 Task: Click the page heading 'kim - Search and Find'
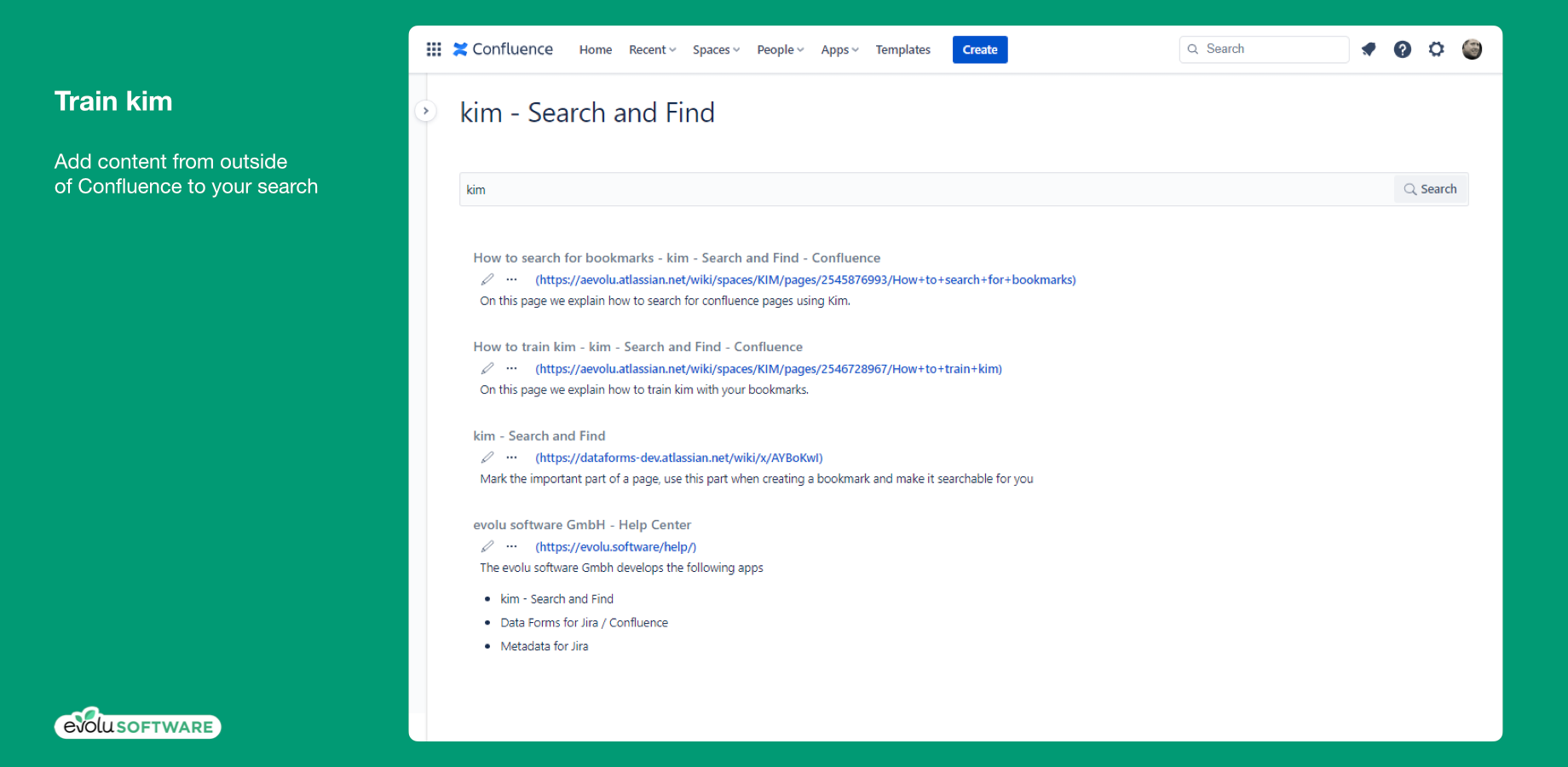coord(587,112)
